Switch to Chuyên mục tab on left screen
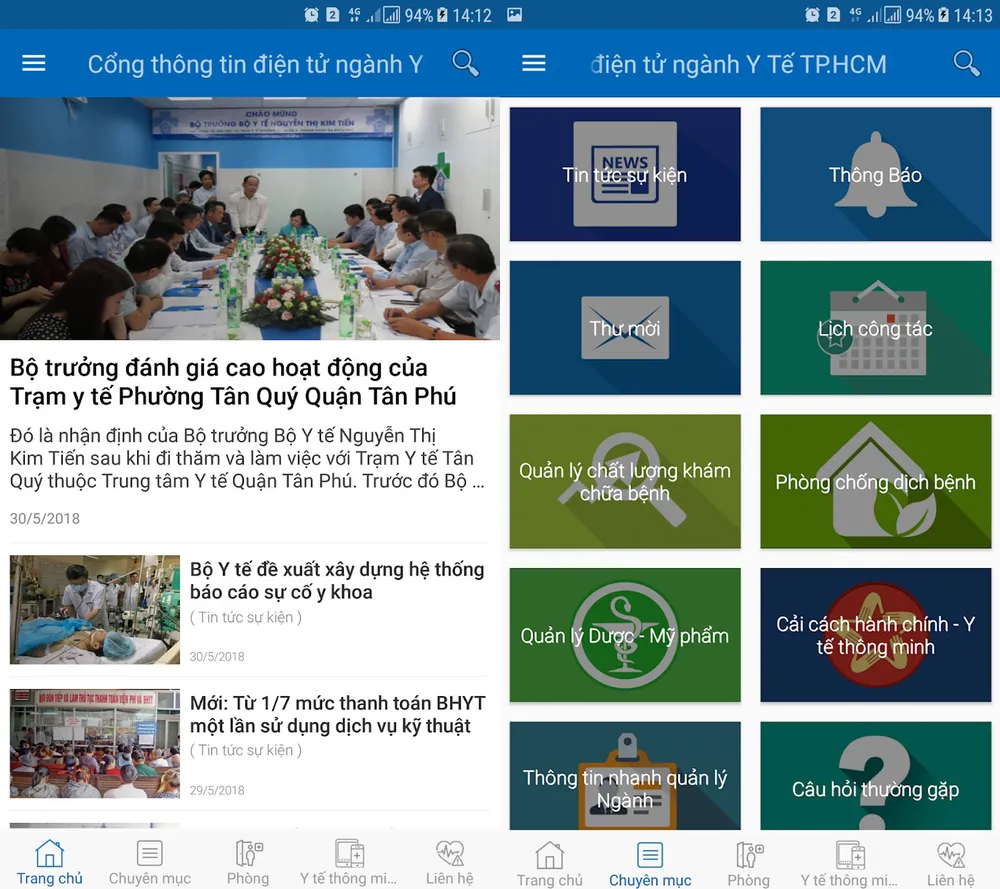 (150, 862)
